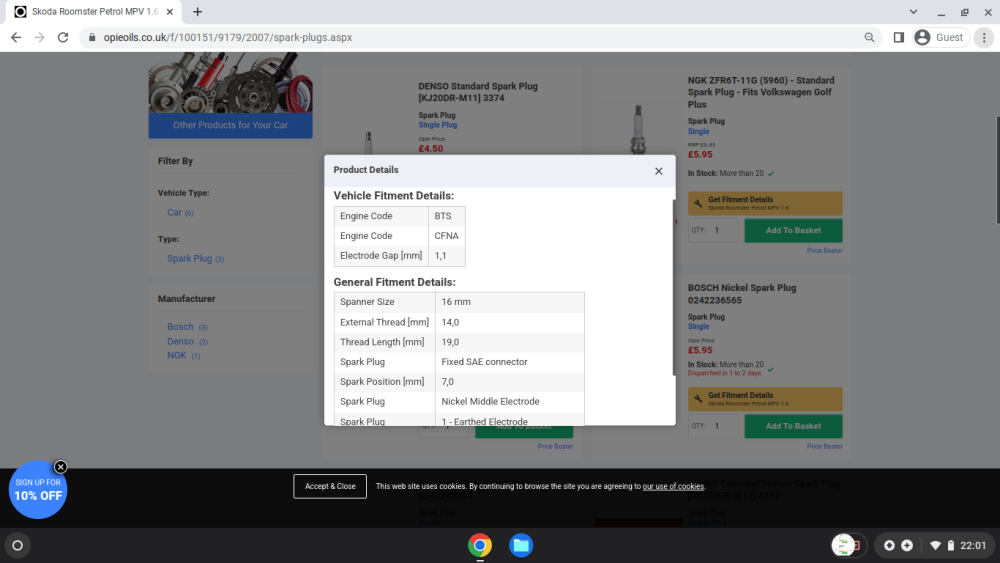Open the Guest profile menu
This screenshot has height=563, width=1000.
[940, 38]
